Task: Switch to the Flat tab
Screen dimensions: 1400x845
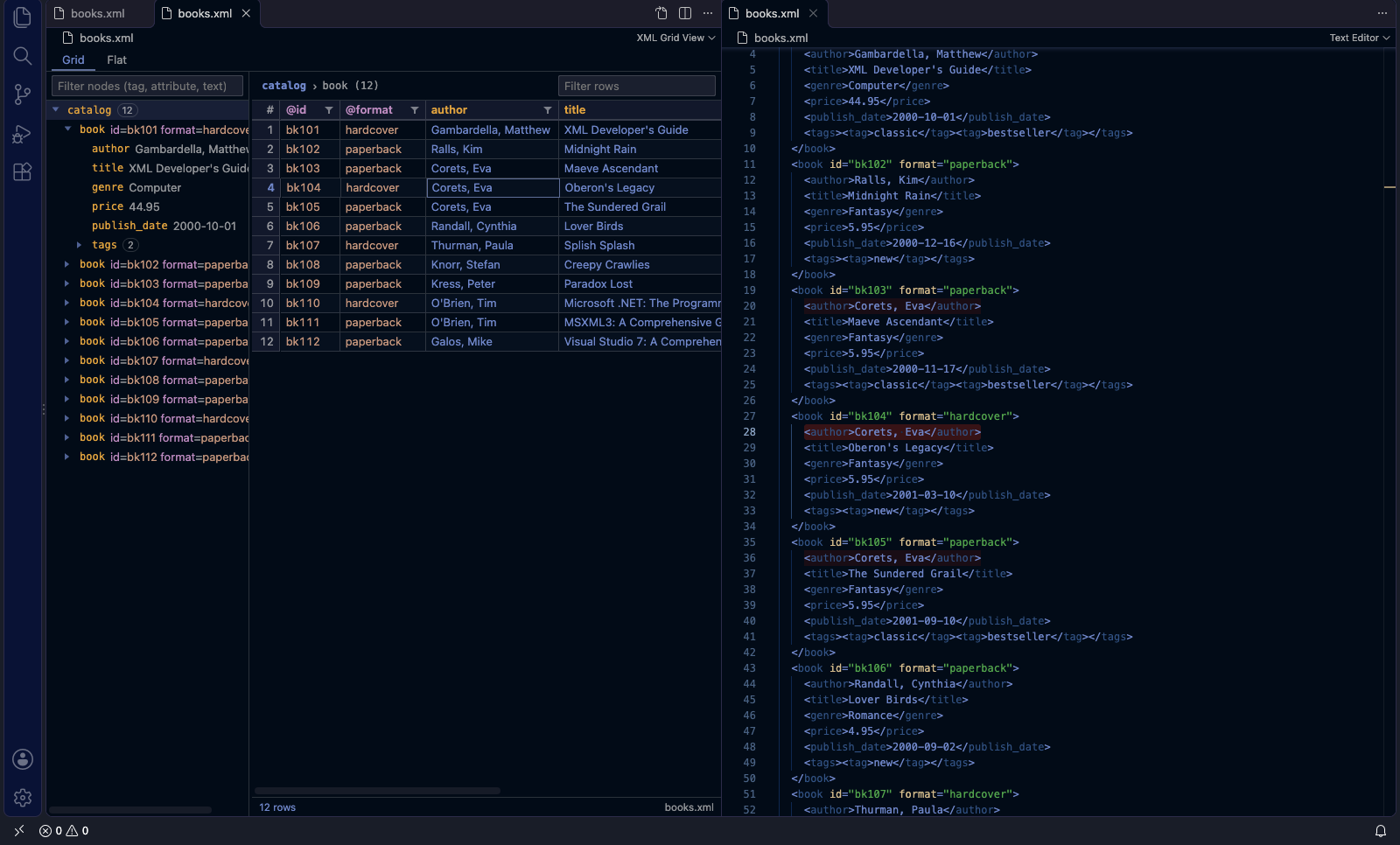Action: (116, 59)
